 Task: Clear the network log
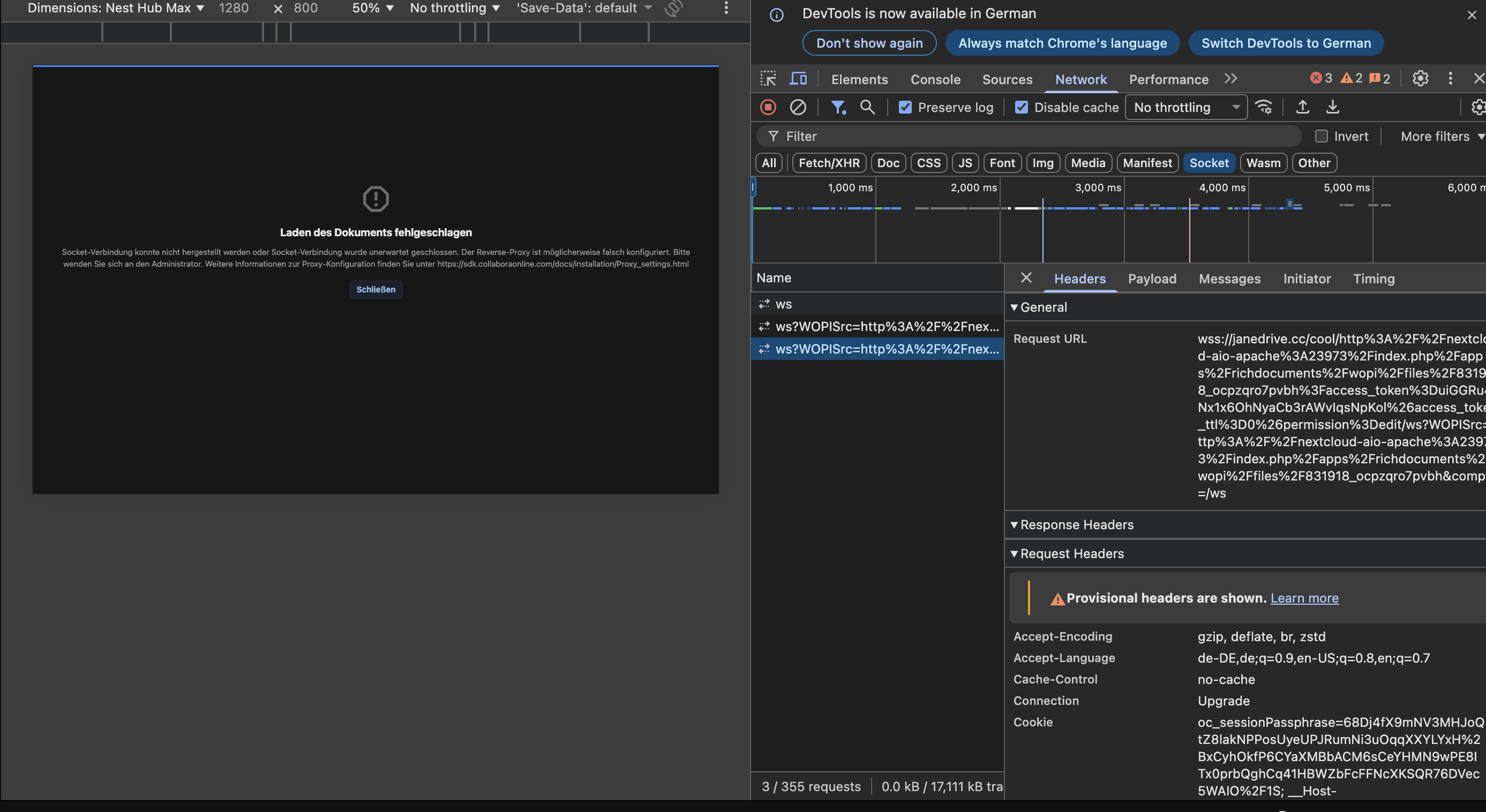(x=798, y=107)
